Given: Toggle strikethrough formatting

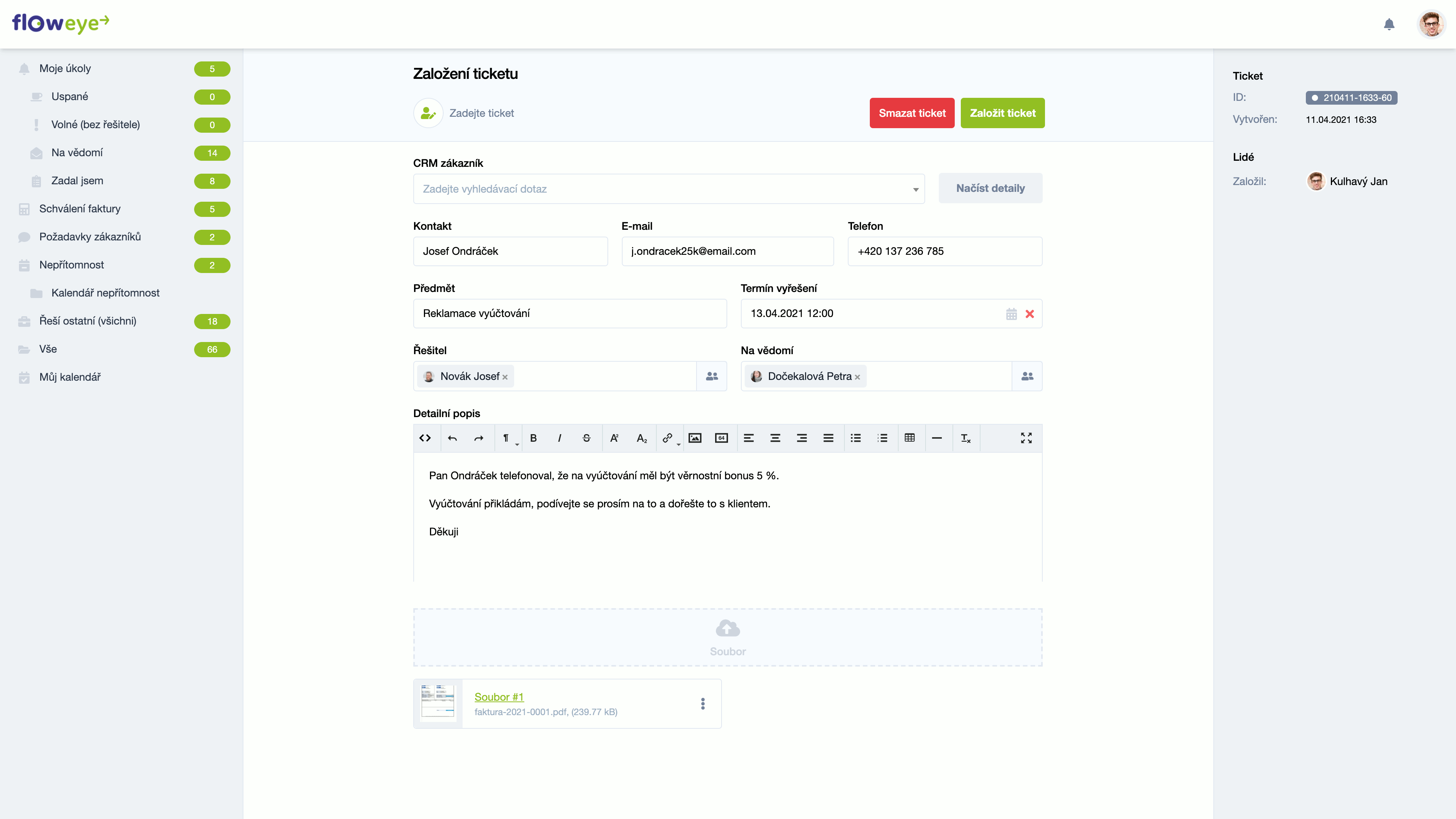Looking at the screenshot, I should pyautogui.click(x=586, y=438).
